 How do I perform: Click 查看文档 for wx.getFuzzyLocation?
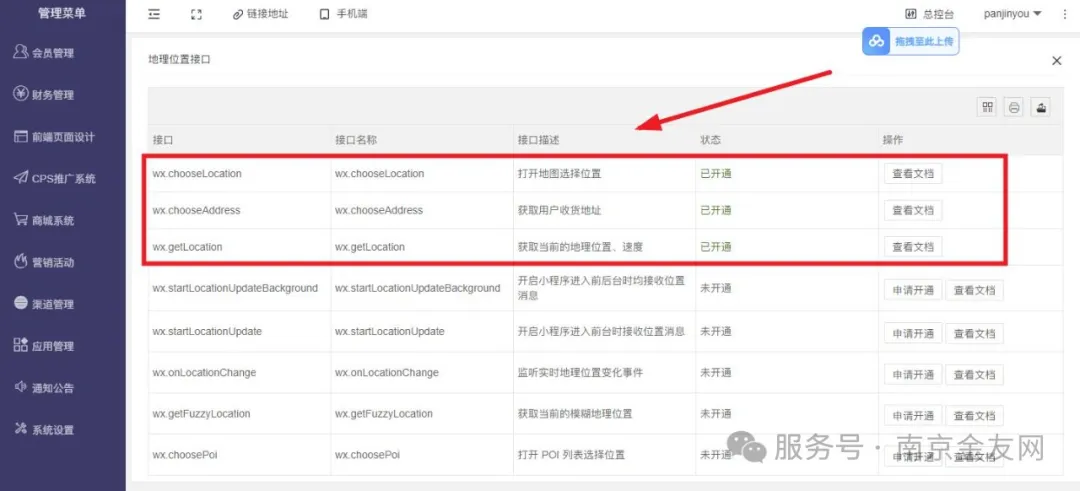tap(974, 416)
